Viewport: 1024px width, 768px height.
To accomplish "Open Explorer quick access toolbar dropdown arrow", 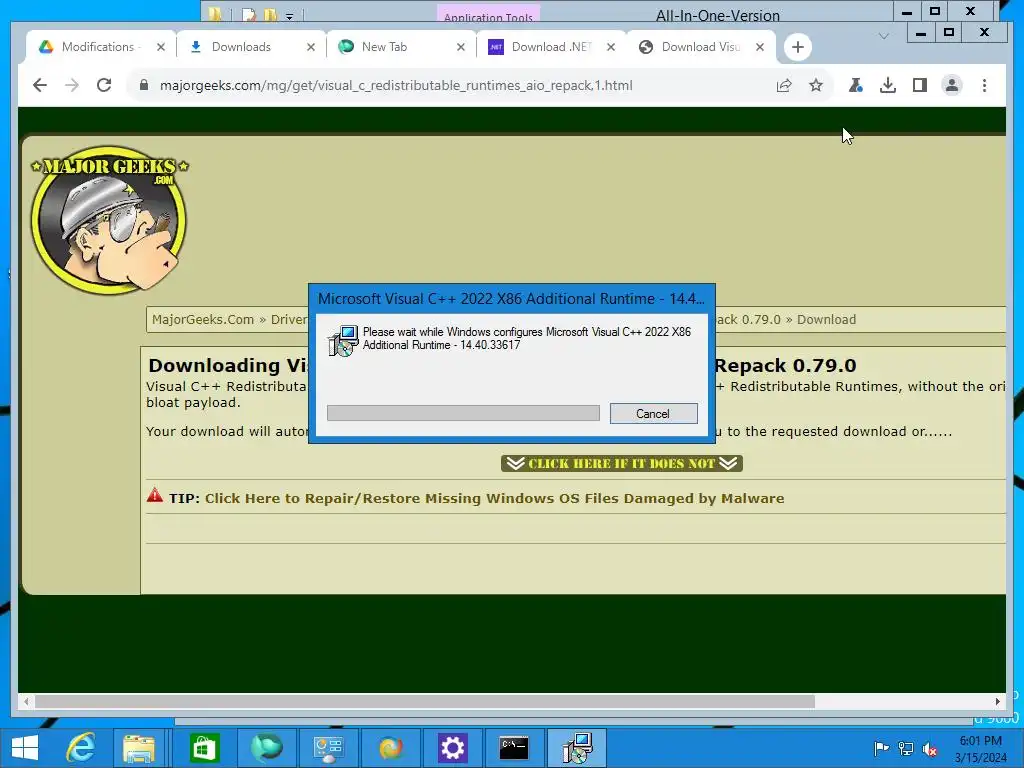I will pos(289,15).
